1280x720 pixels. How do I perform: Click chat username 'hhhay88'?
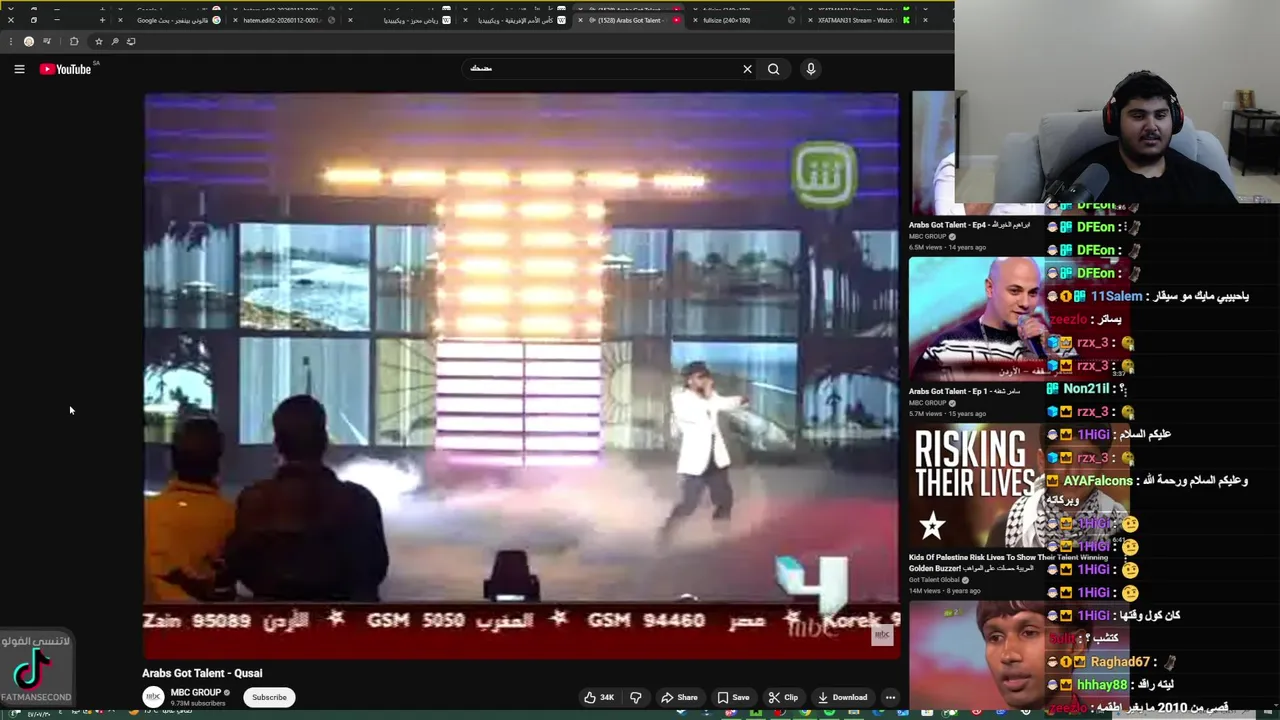click(x=1101, y=684)
